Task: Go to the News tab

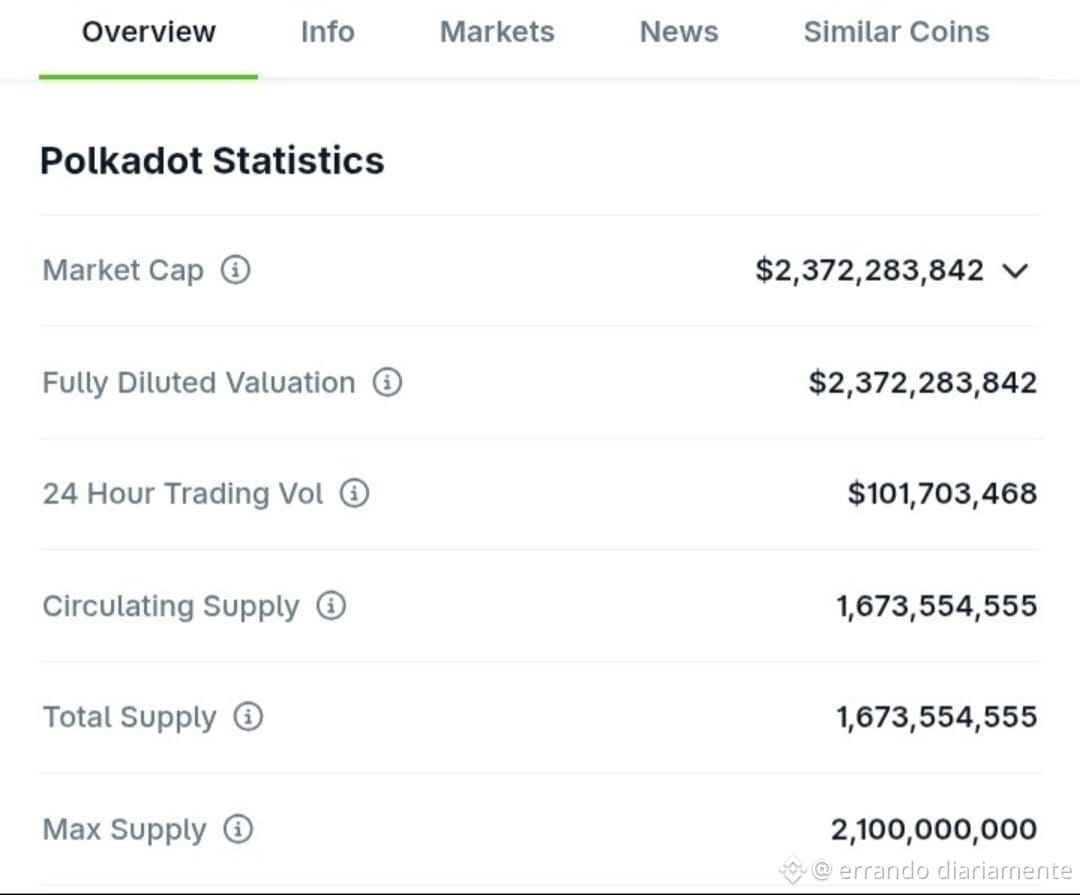Action: point(679,32)
